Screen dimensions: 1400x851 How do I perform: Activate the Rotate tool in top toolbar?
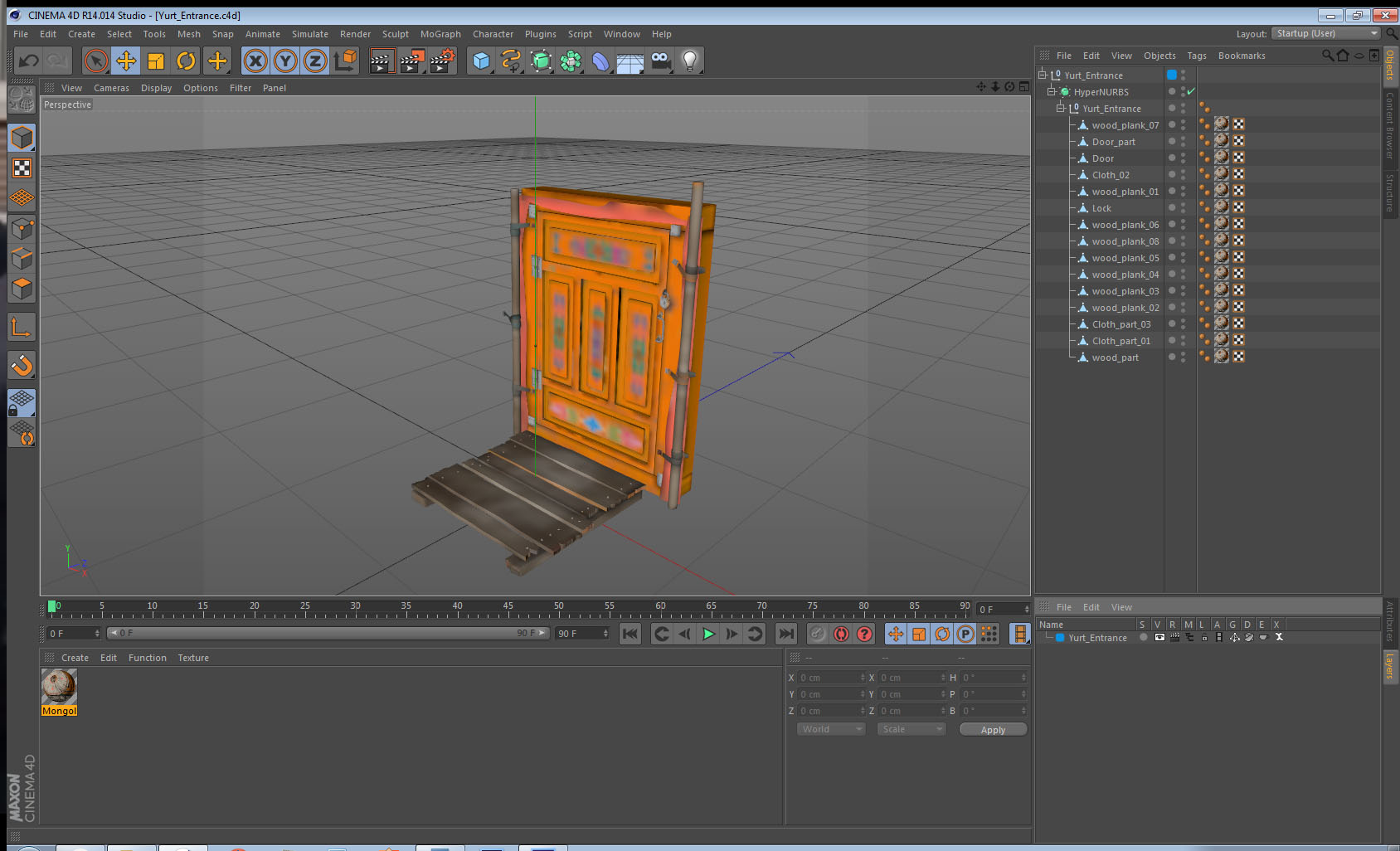coord(186,61)
